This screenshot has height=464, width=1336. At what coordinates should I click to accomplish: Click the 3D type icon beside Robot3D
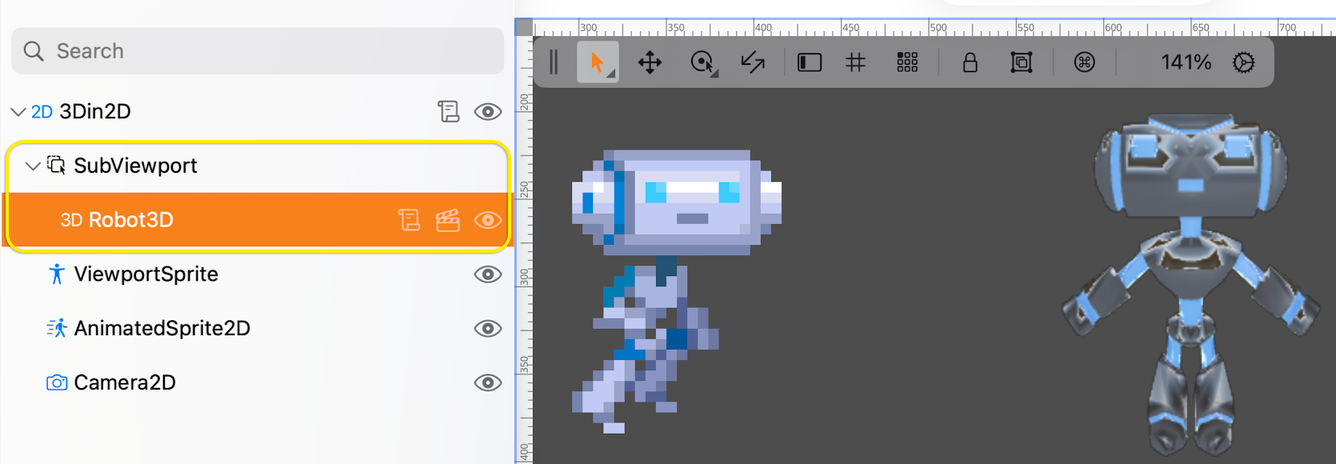71,220
